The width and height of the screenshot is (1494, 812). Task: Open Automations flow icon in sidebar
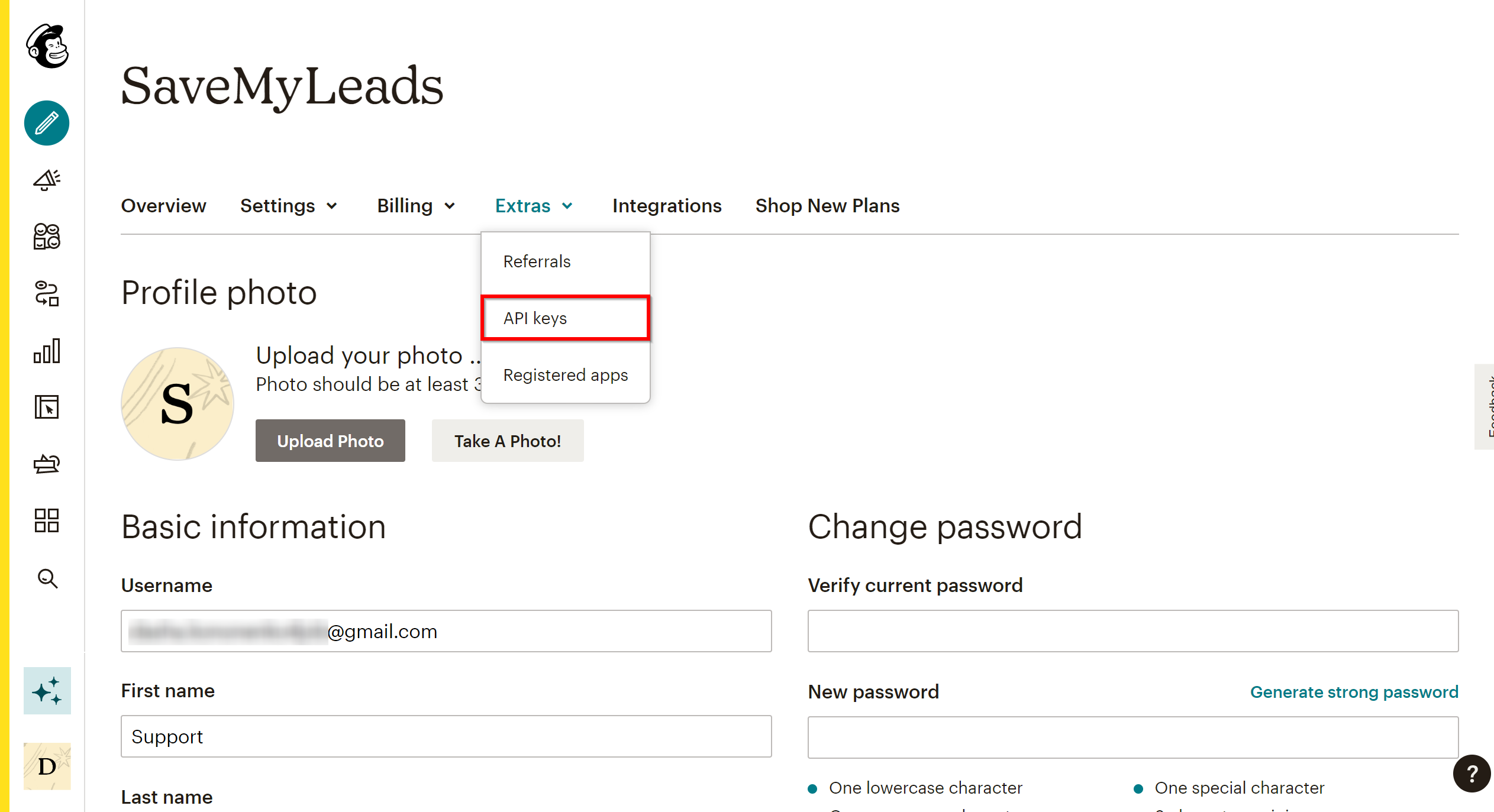(x=47, y=293)
